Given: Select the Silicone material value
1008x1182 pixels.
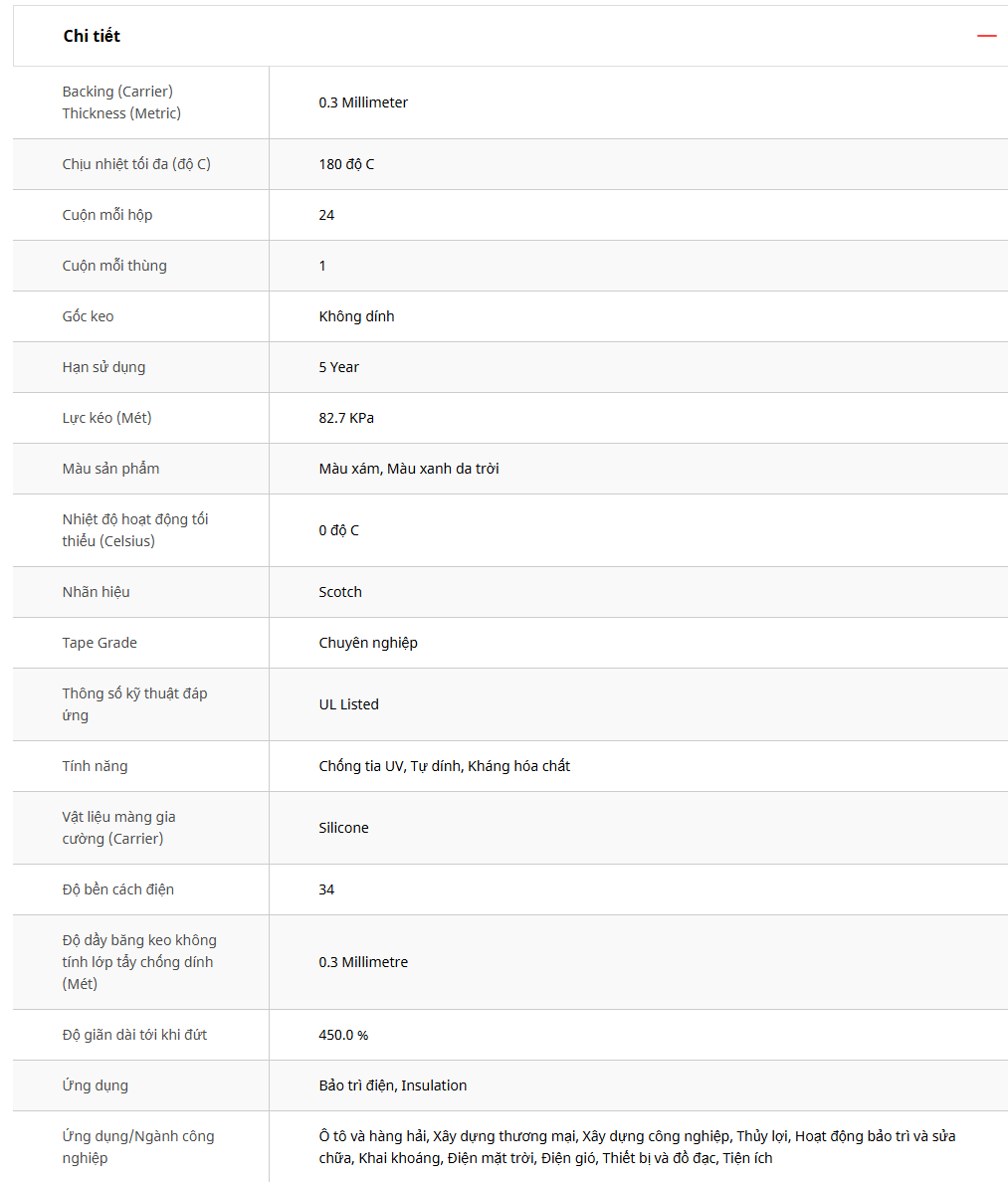Looking at the screenshot, I should 343,828.
